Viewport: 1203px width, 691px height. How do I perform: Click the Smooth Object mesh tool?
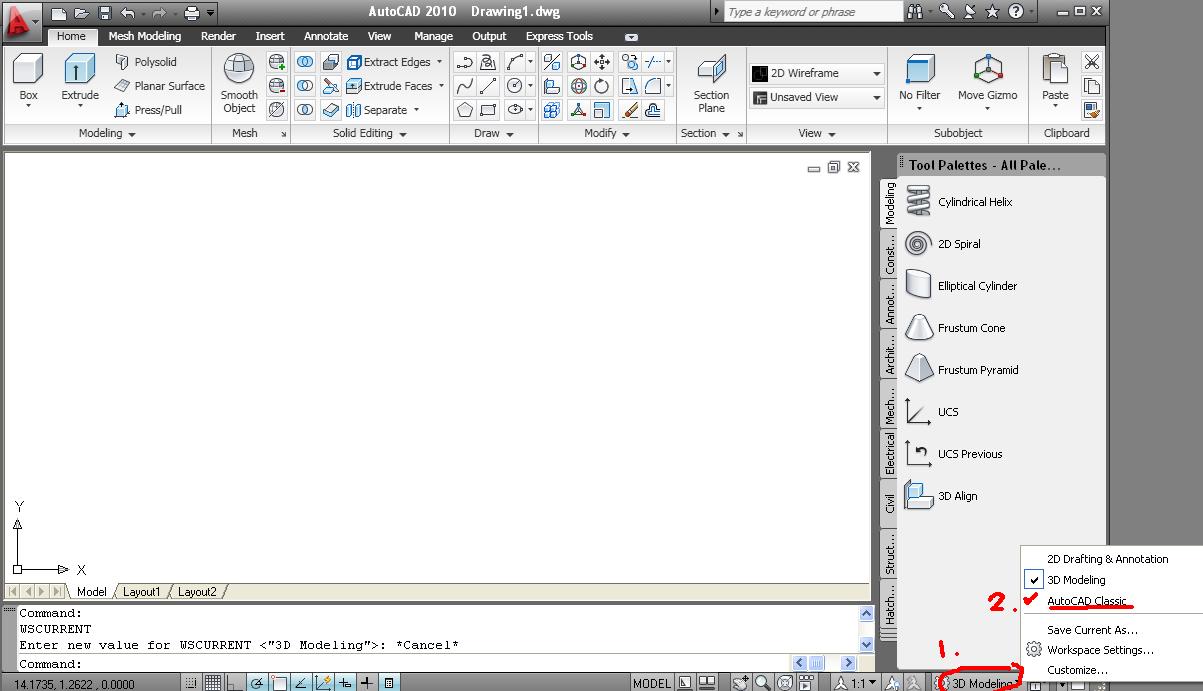239,84
